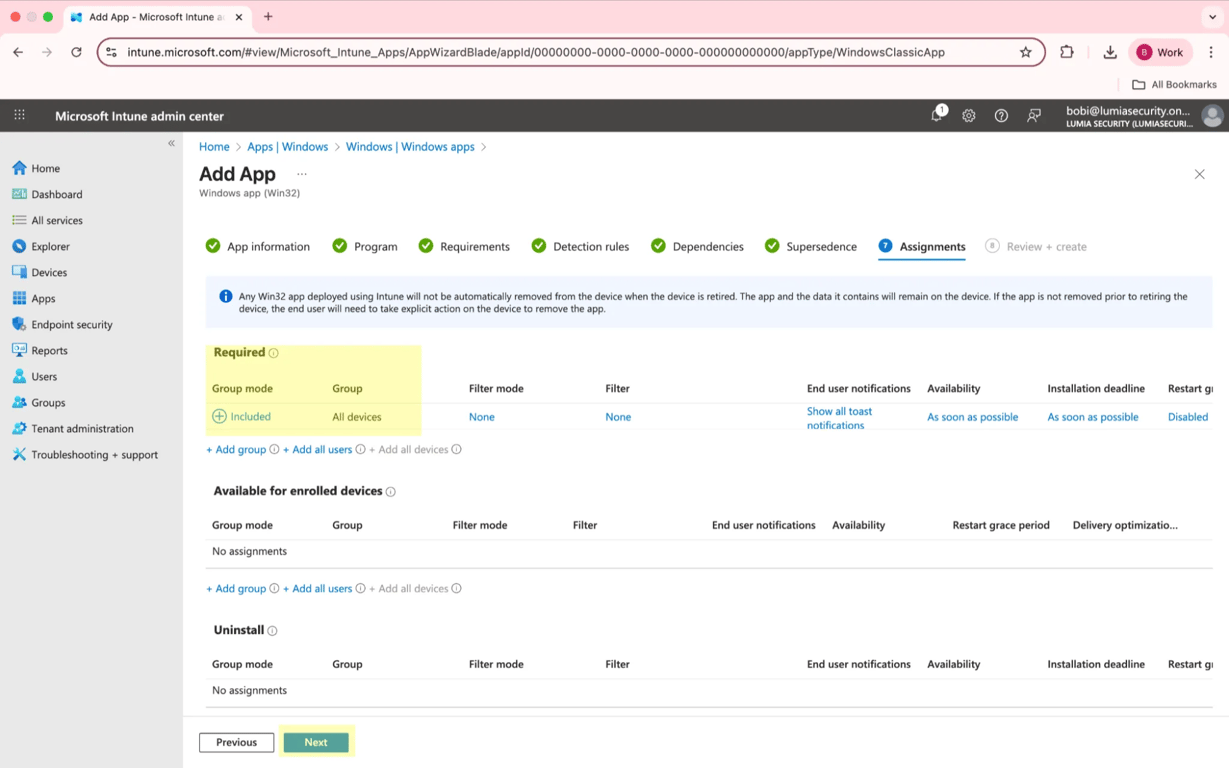Click Home breadcrumb link
The height and width of the screenshot is (768, 1229).
(214, 147)
